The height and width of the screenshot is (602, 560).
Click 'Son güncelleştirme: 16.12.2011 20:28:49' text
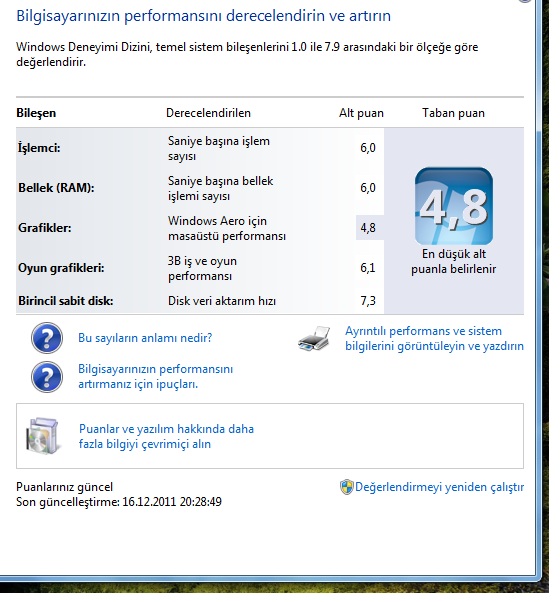[x=119, y=502]
